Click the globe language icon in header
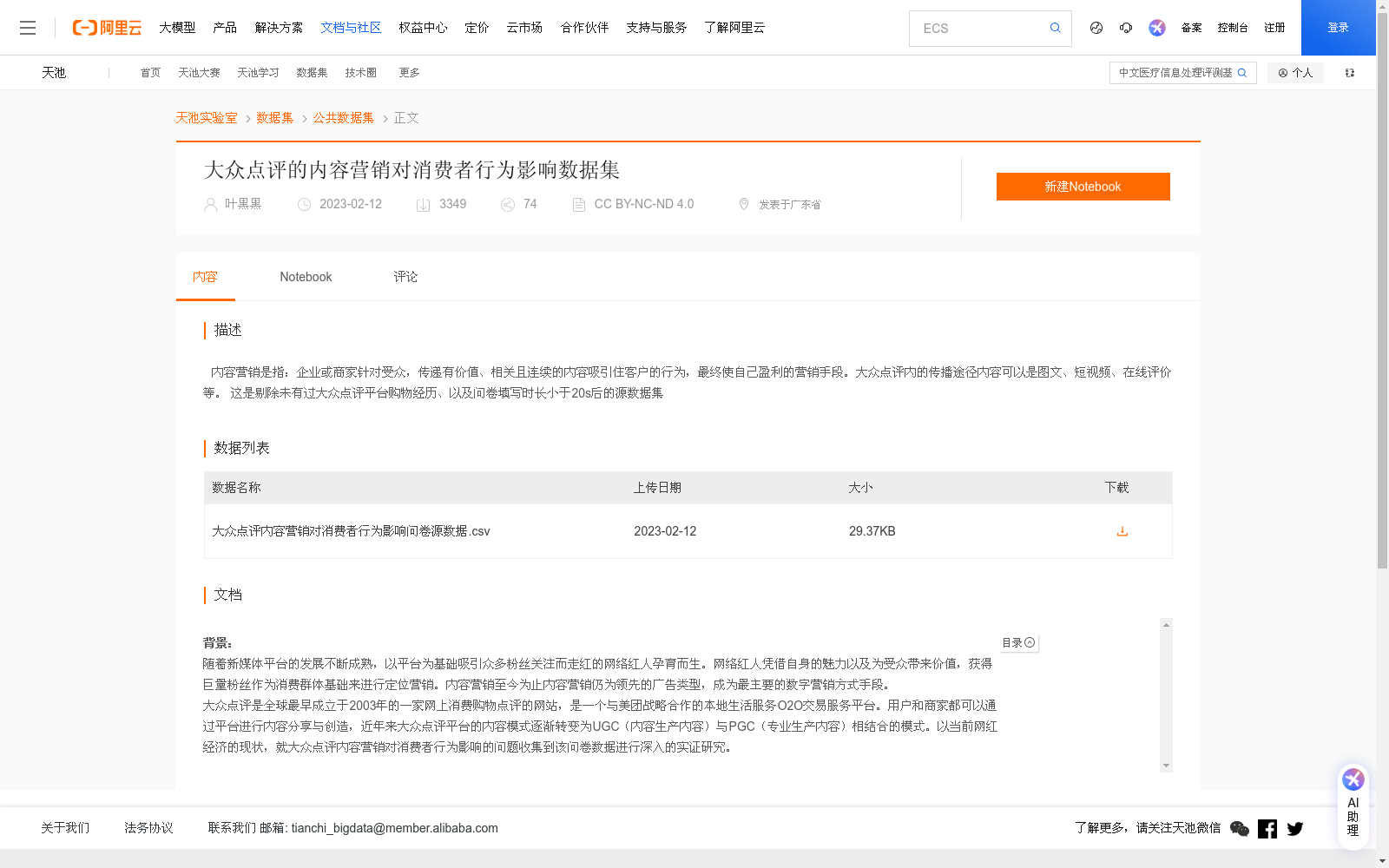Viewport: 1389px width, 868px height. coord(1096,28)
